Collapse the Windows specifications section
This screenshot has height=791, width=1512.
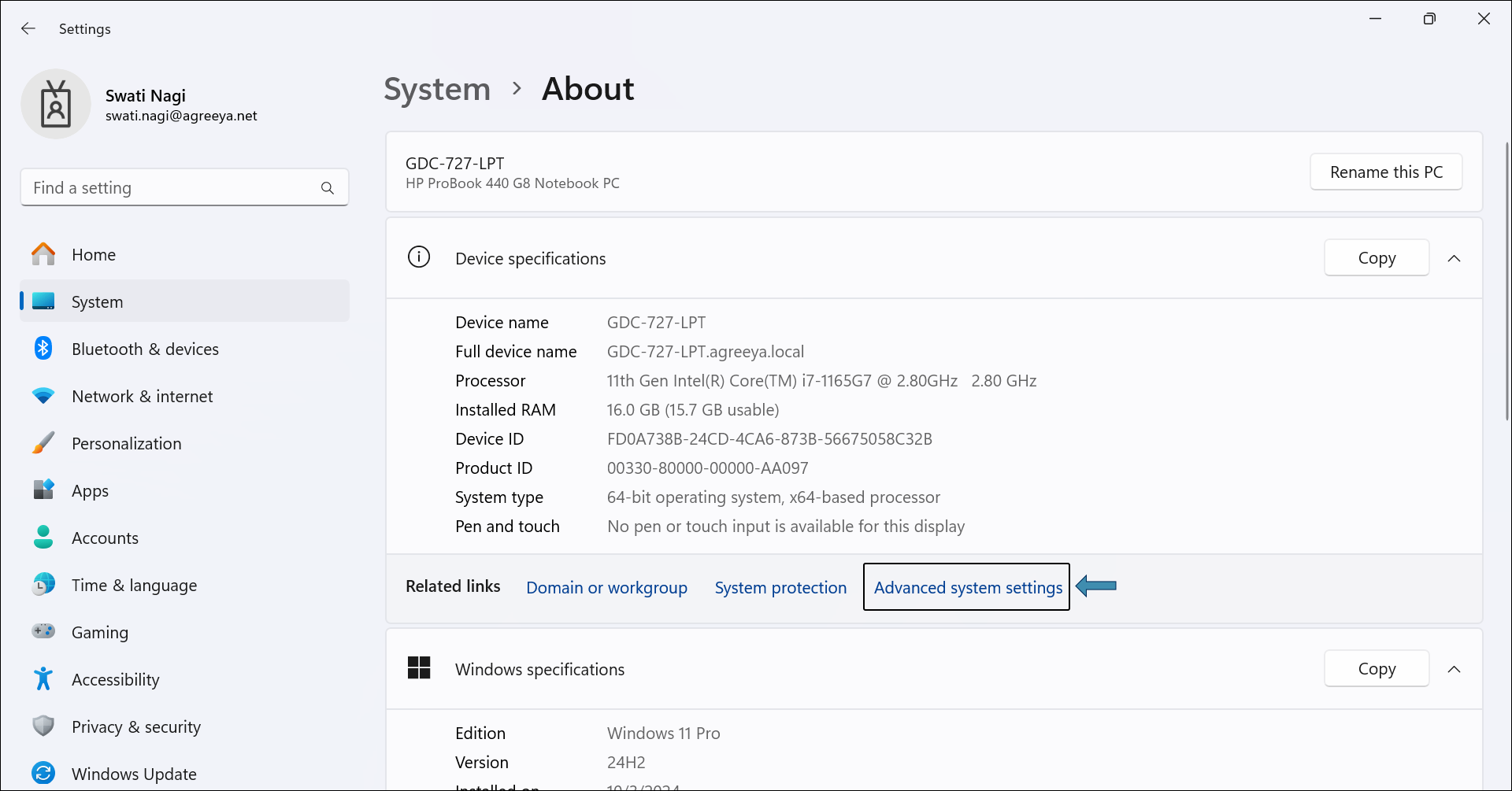pyautogui.click(x=1455, y=669)
